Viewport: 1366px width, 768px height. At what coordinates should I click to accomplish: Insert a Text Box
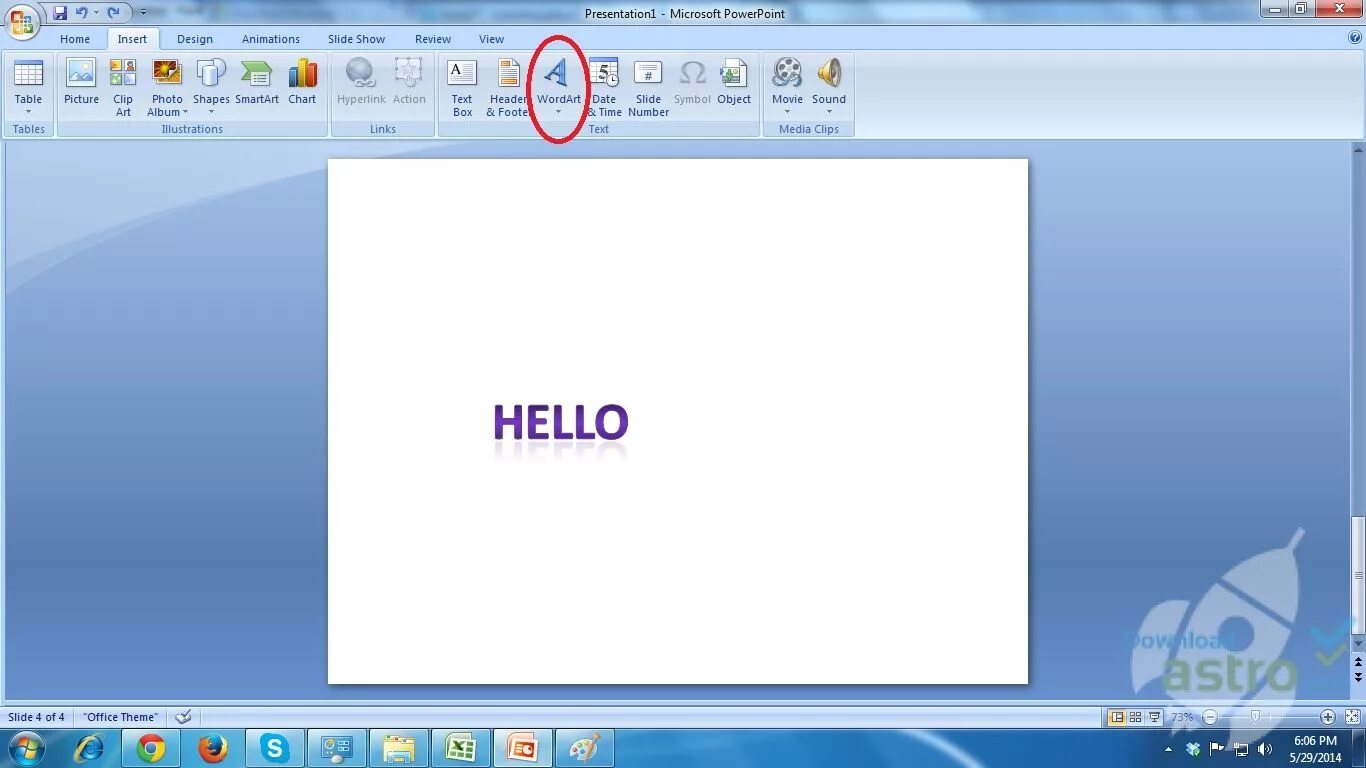pyautogui.click(x=462, y=88)
